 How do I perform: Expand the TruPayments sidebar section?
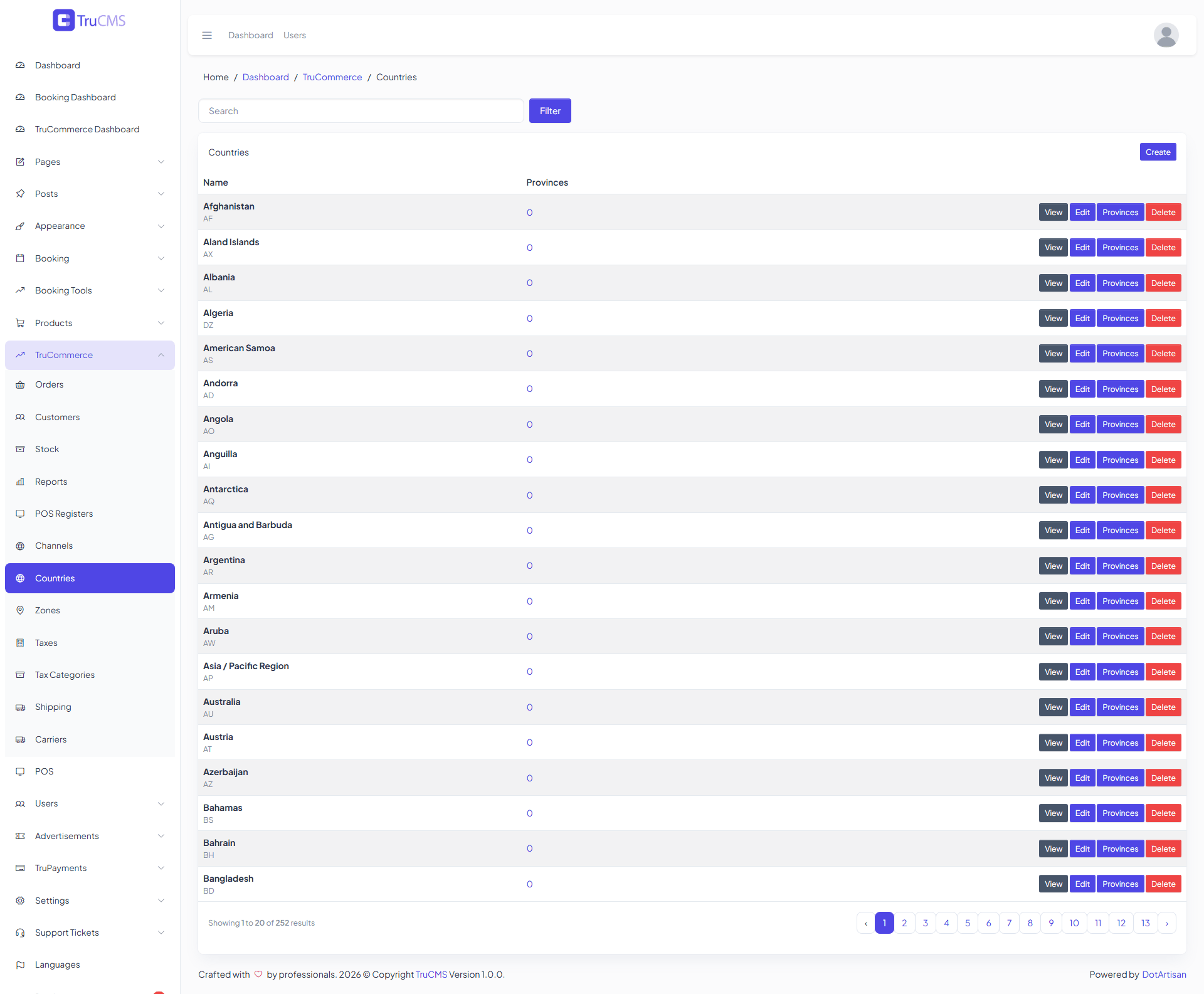tap(90, 868)
